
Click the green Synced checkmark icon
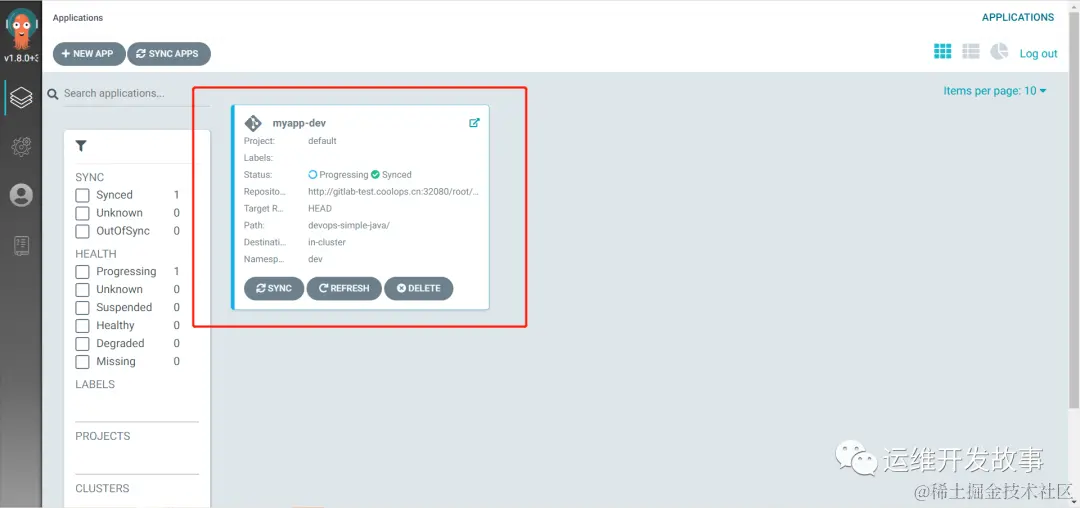pyautogui.click(x=375, y=175)
